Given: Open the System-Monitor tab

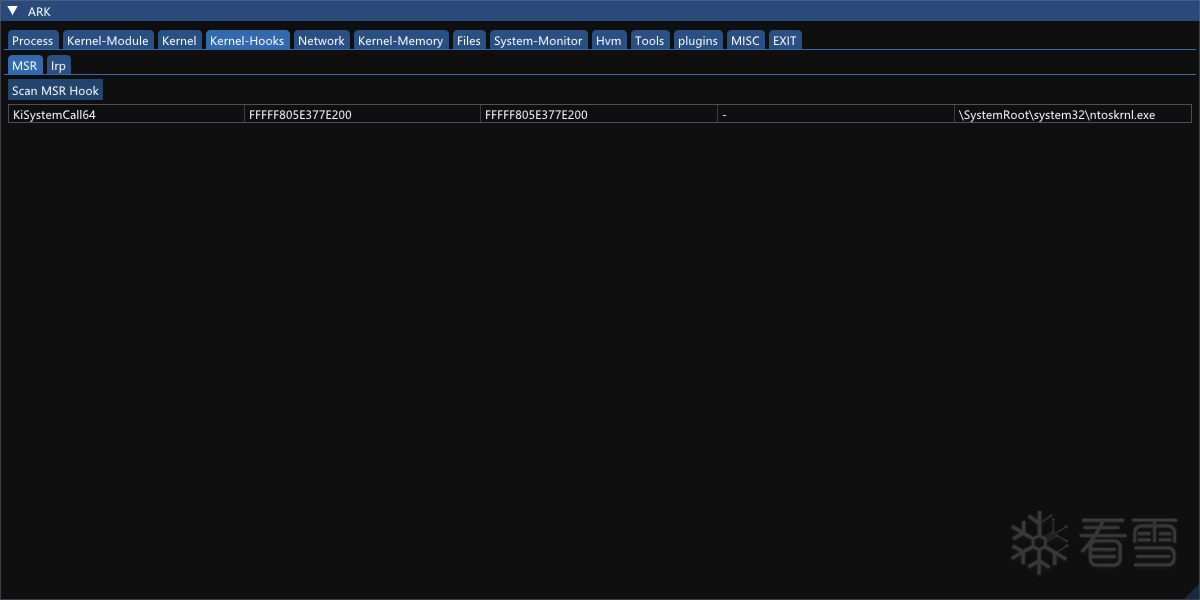Looking at the screenshot, I should tap(538, 40).
